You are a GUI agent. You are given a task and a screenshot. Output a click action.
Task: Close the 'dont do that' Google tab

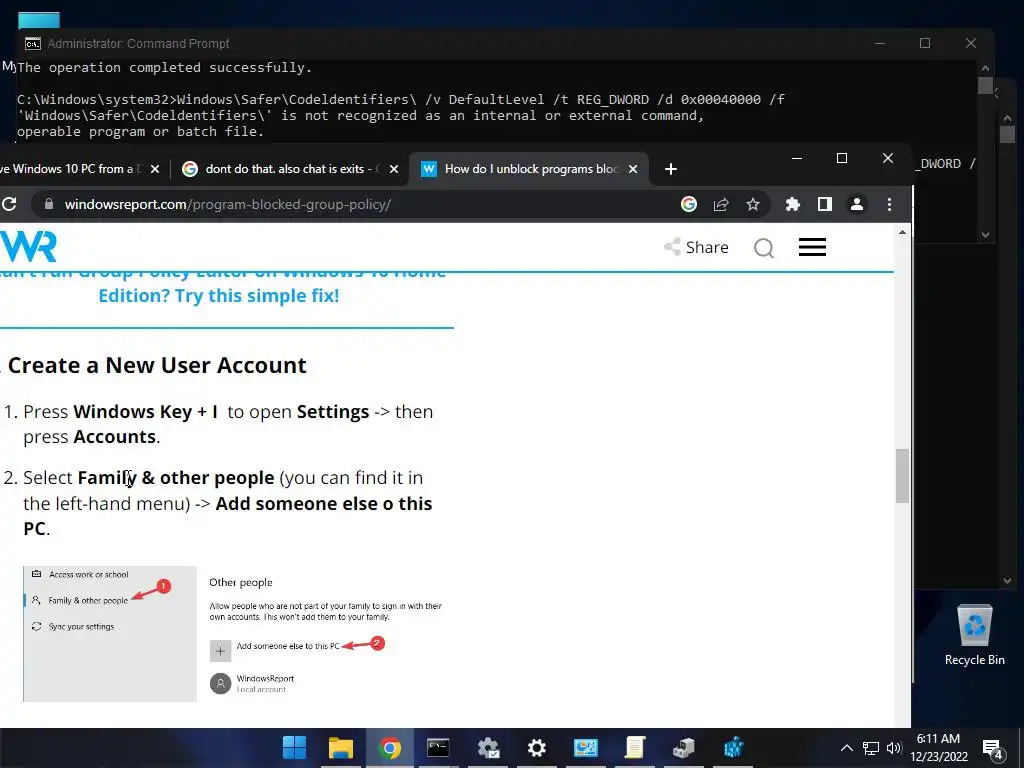[x=394, y=169]
